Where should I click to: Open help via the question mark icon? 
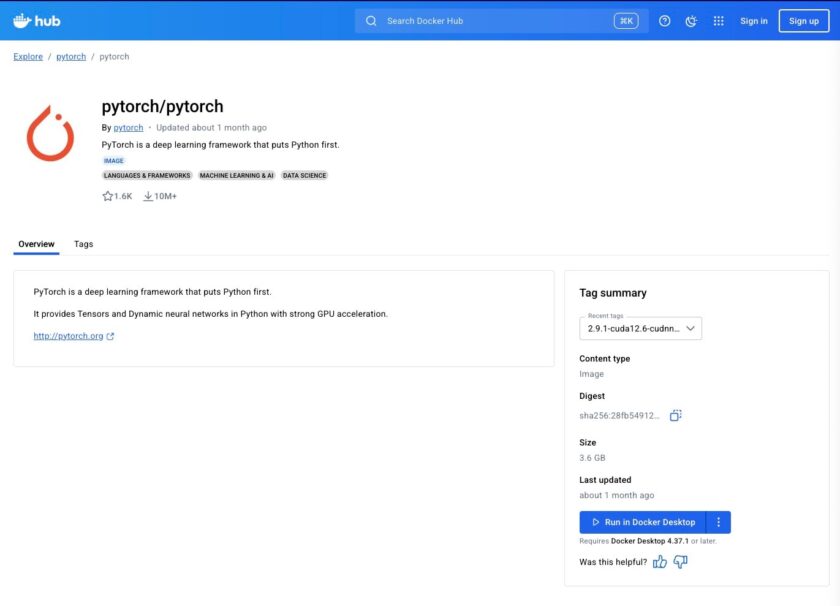pos(663,20)
